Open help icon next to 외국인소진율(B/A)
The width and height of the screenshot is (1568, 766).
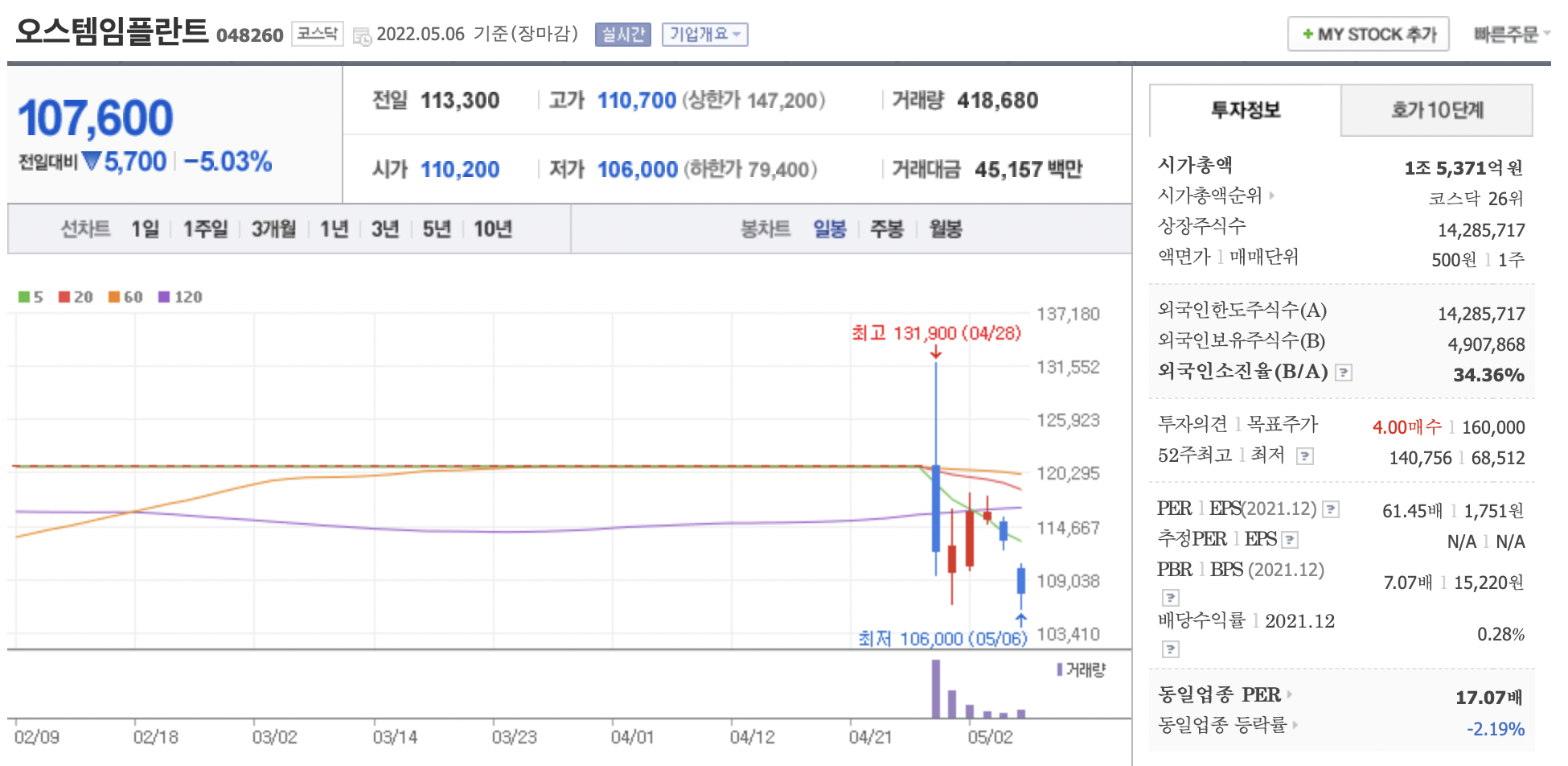click(x=1344, y=373)
